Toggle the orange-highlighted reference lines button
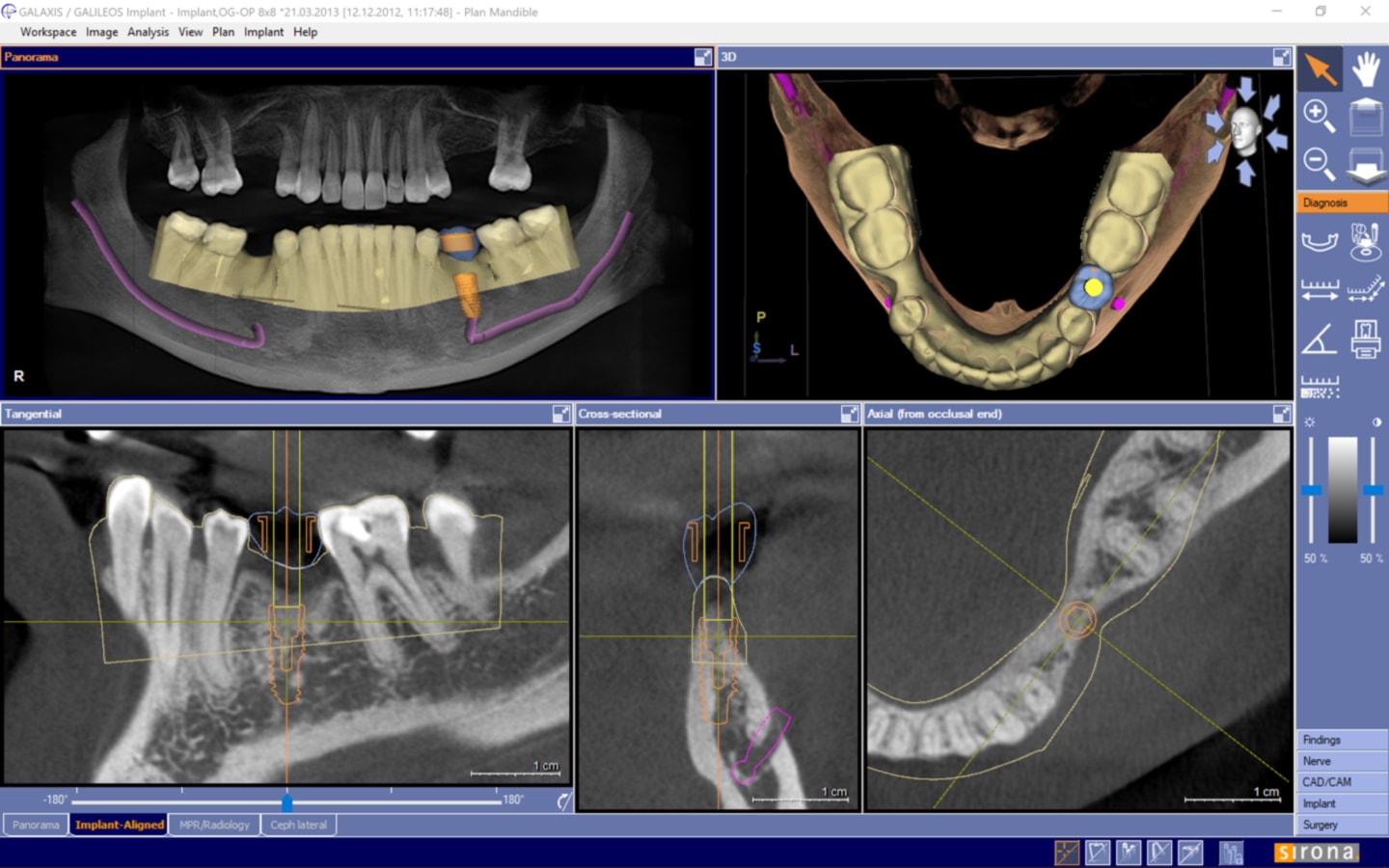 (1067, 852)
